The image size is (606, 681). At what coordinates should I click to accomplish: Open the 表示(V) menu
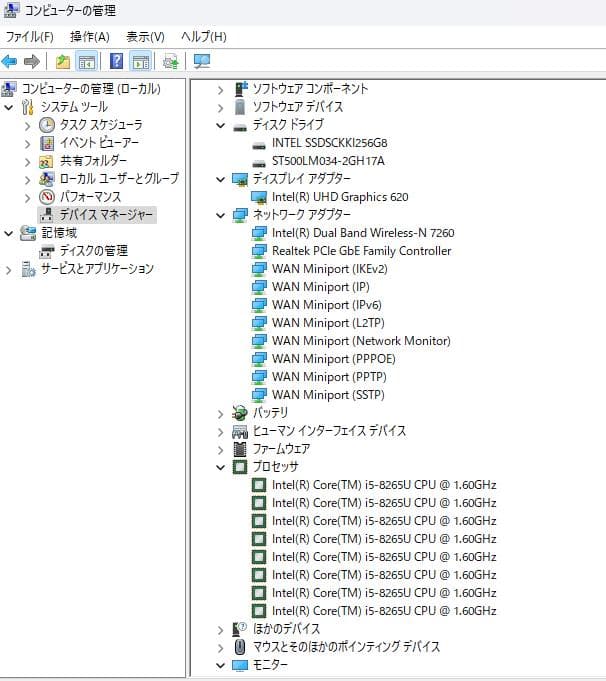pyautogui.click(x=145, y=37)
